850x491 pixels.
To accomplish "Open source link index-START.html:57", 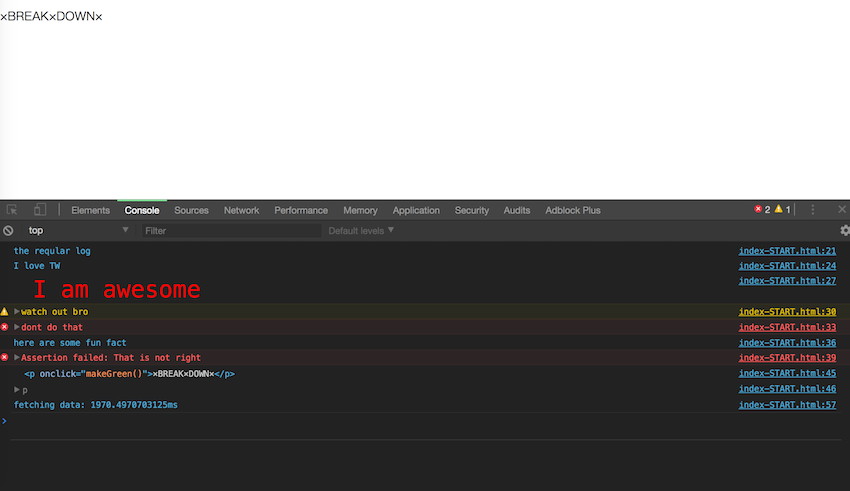I will [x=786, y=405].
